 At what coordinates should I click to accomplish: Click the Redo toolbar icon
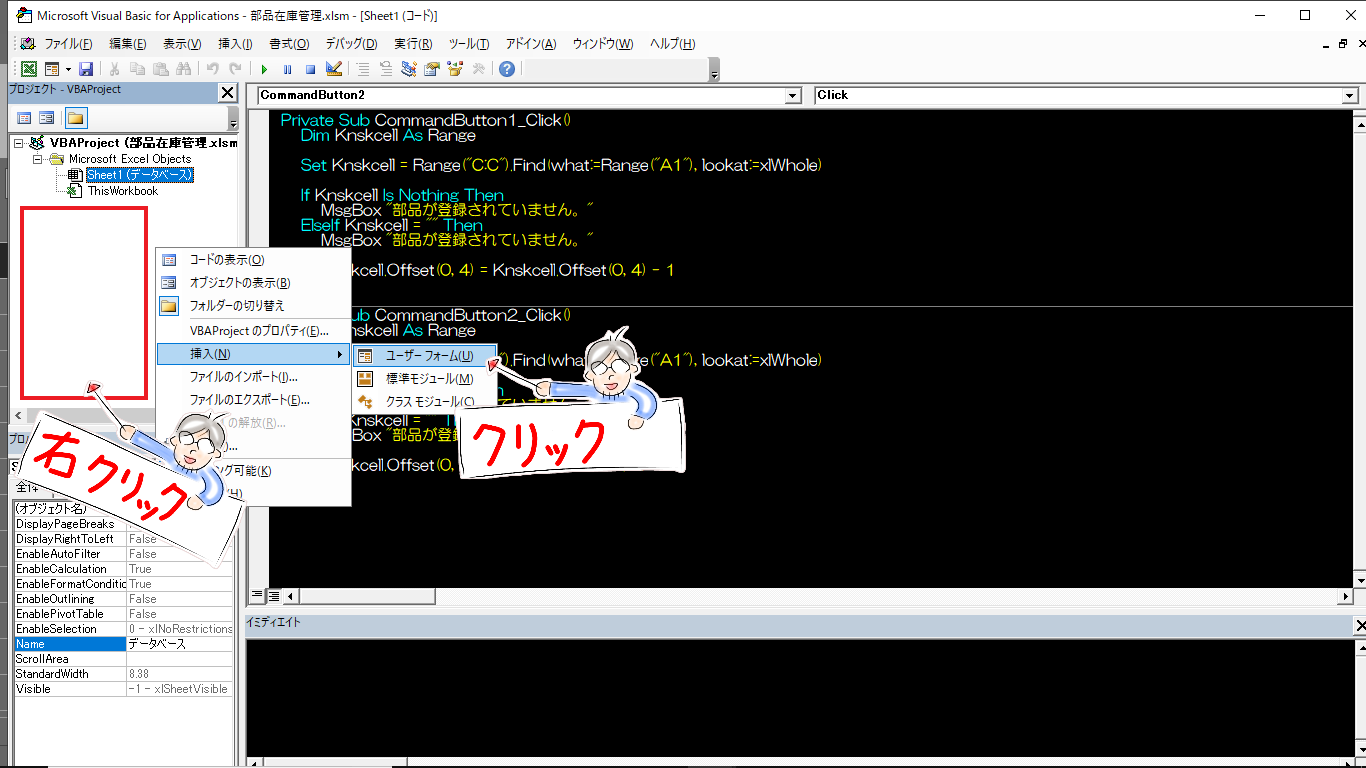pos(235,69)
